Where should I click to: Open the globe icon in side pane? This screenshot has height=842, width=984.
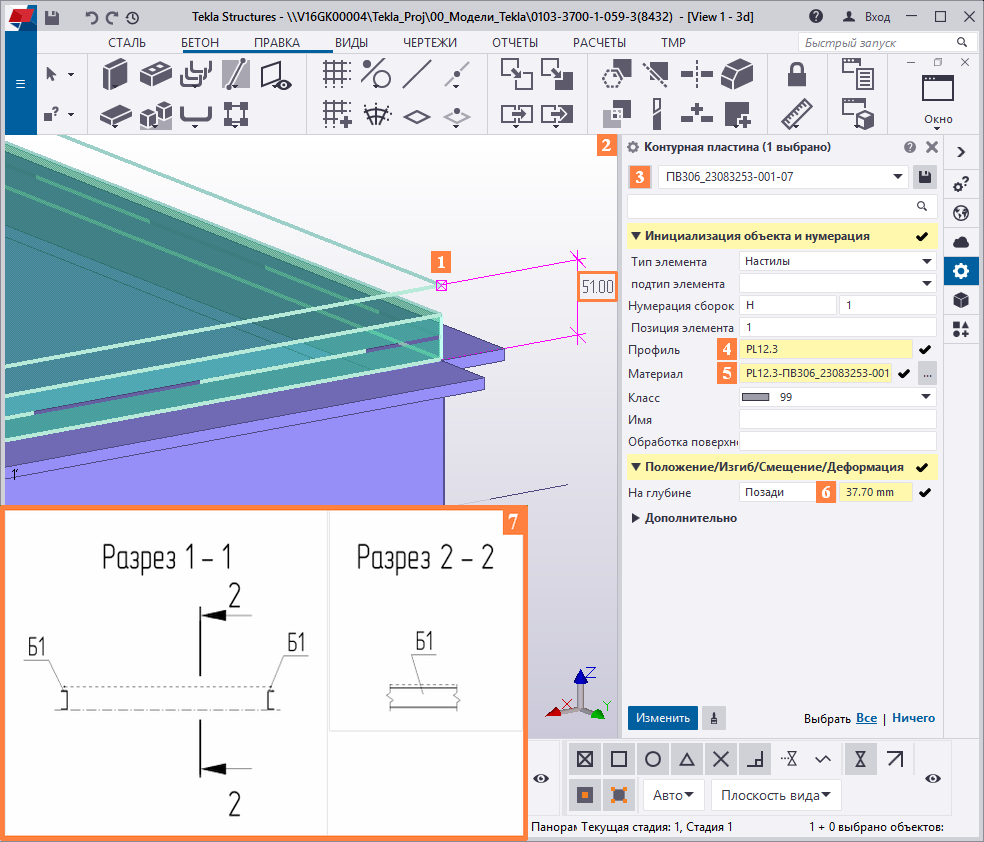[961, 213]
